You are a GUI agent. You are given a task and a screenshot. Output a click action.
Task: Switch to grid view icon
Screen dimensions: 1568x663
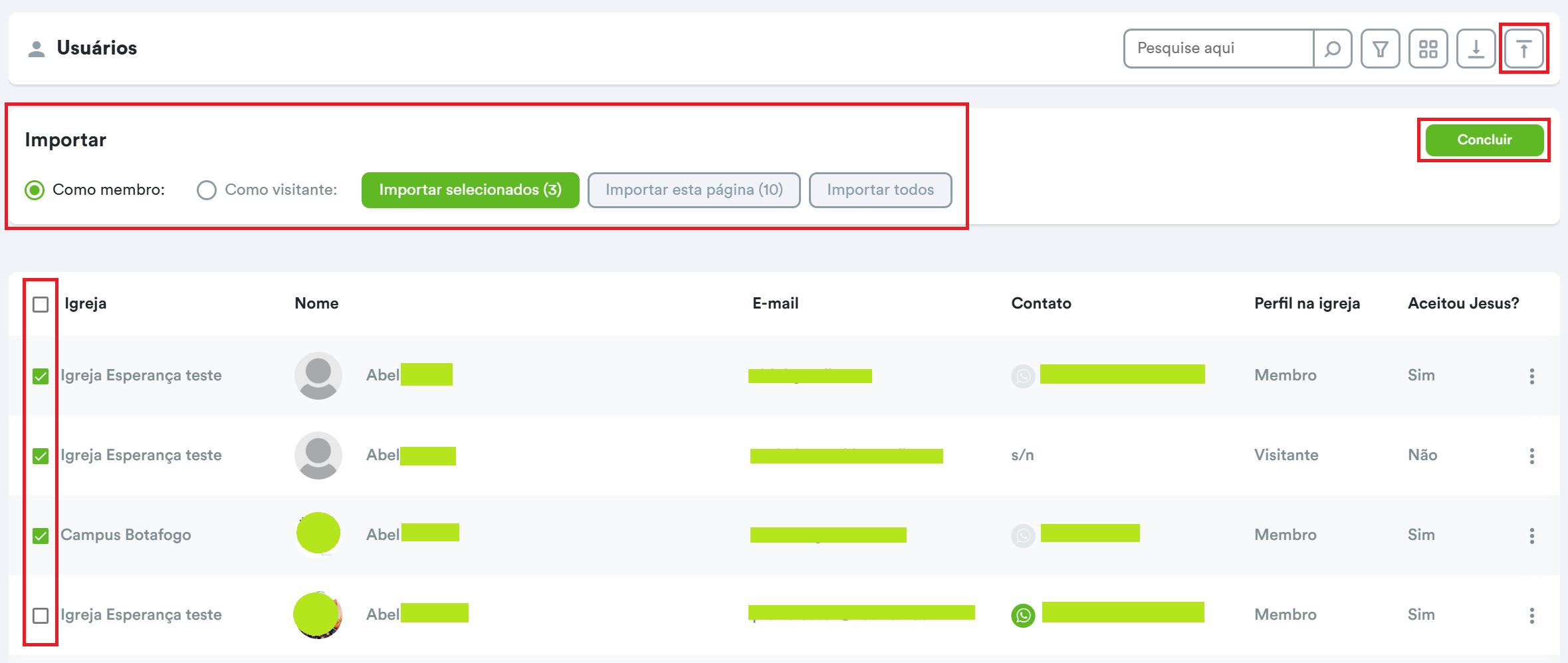pos(1428,49)
